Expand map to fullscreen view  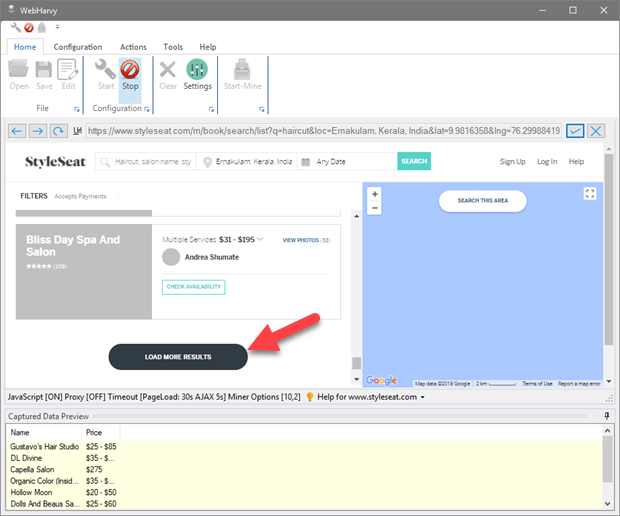[590, 194]
